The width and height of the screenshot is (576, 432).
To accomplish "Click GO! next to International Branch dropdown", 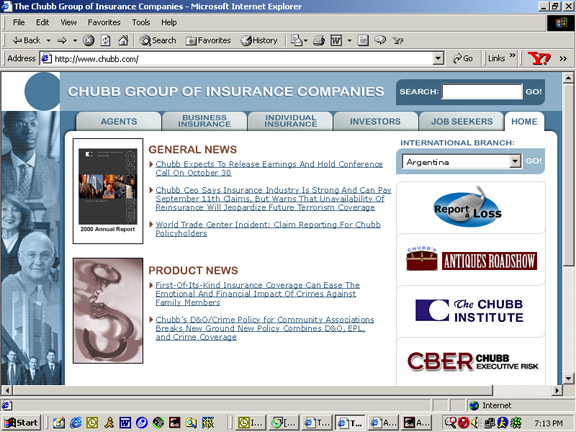I will coord(533,161).
